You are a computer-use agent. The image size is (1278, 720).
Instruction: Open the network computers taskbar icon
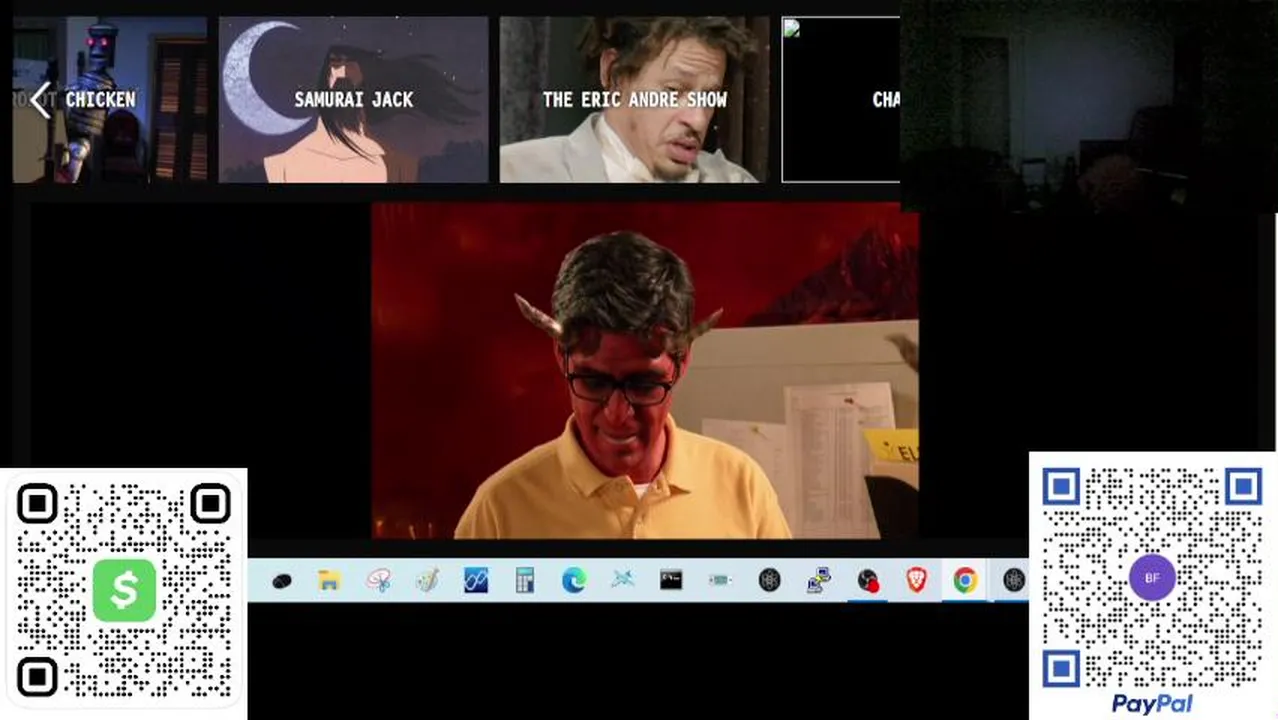[818, 580]
